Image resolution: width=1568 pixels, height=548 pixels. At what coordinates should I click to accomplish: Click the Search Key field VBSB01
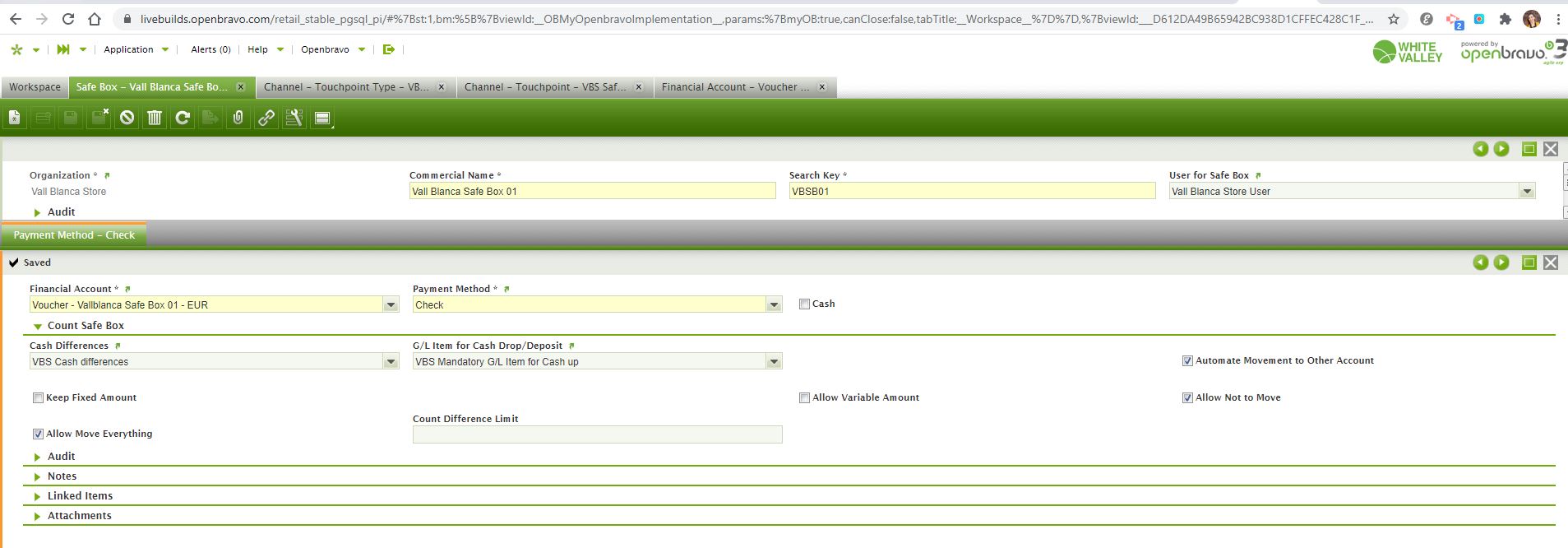pos(972,192)
